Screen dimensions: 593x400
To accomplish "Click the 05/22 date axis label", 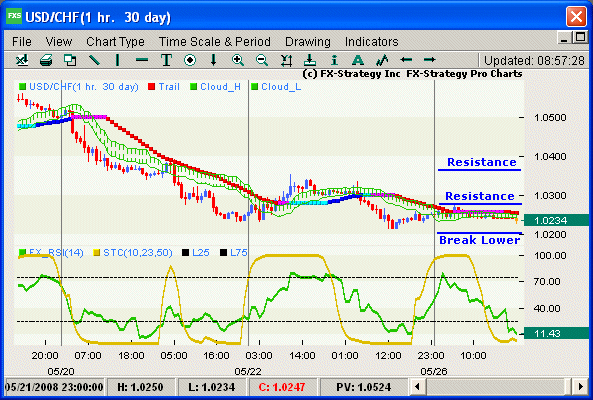I will pyautogui.click(x=247, y=371).
